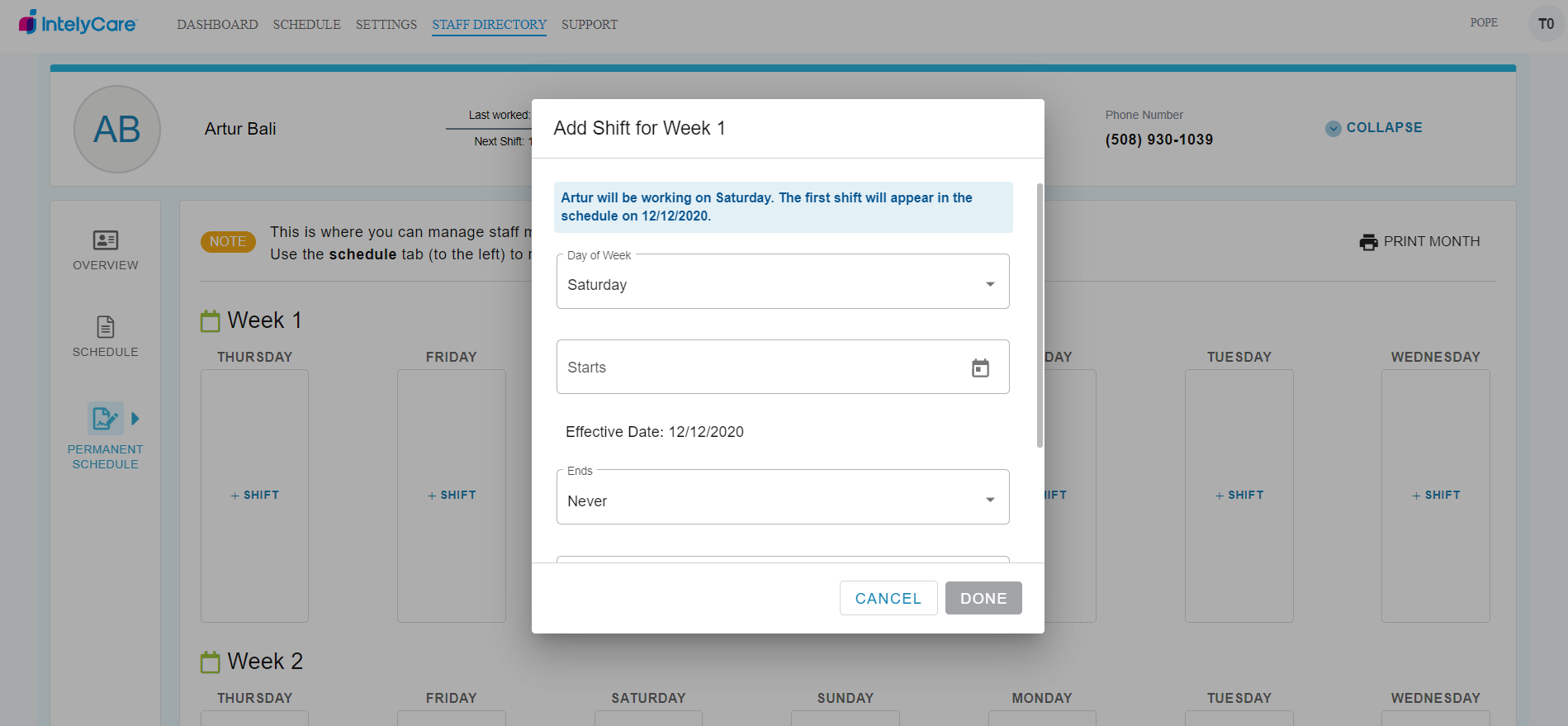Click the printer icon for Print Month
The height and width of the screenshot is (726, 1568).
click(x=1368, y=242)
